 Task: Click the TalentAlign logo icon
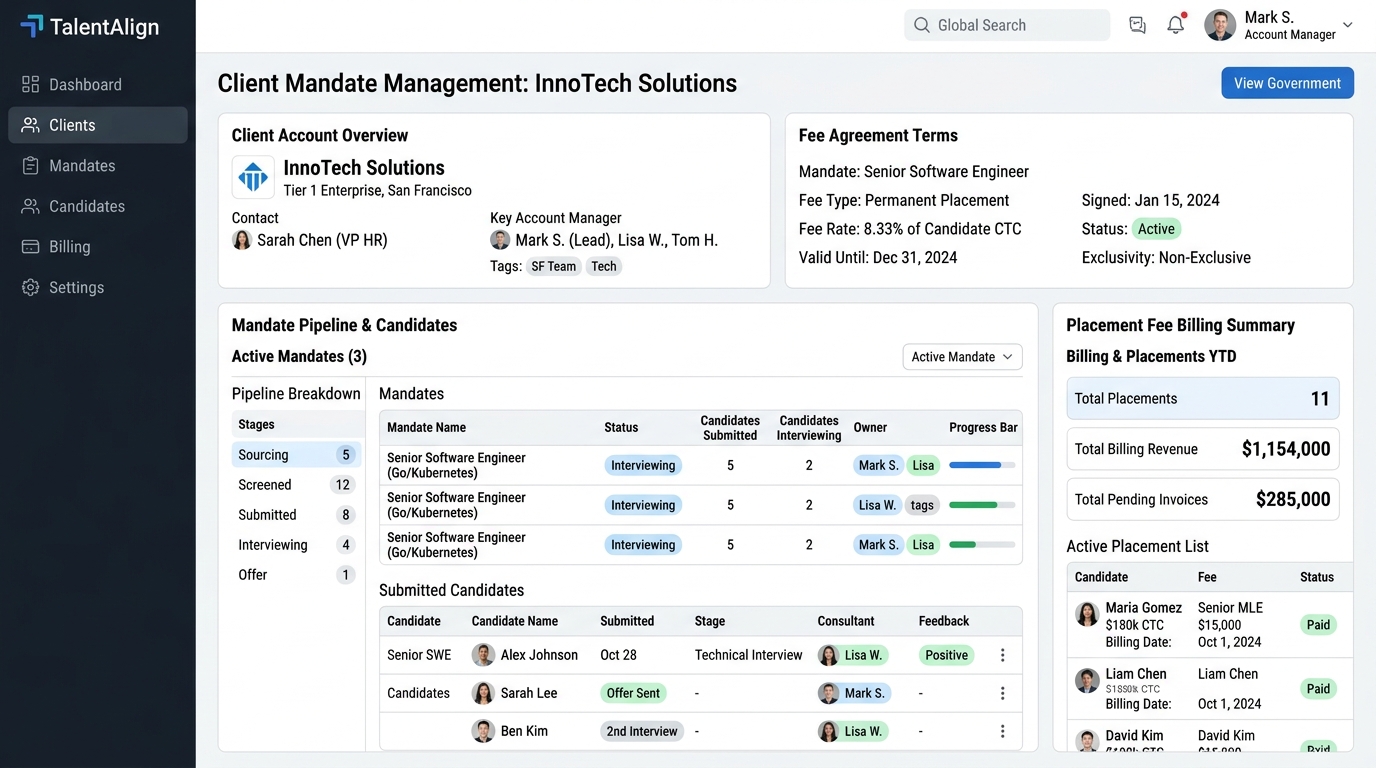click(31, 26)
